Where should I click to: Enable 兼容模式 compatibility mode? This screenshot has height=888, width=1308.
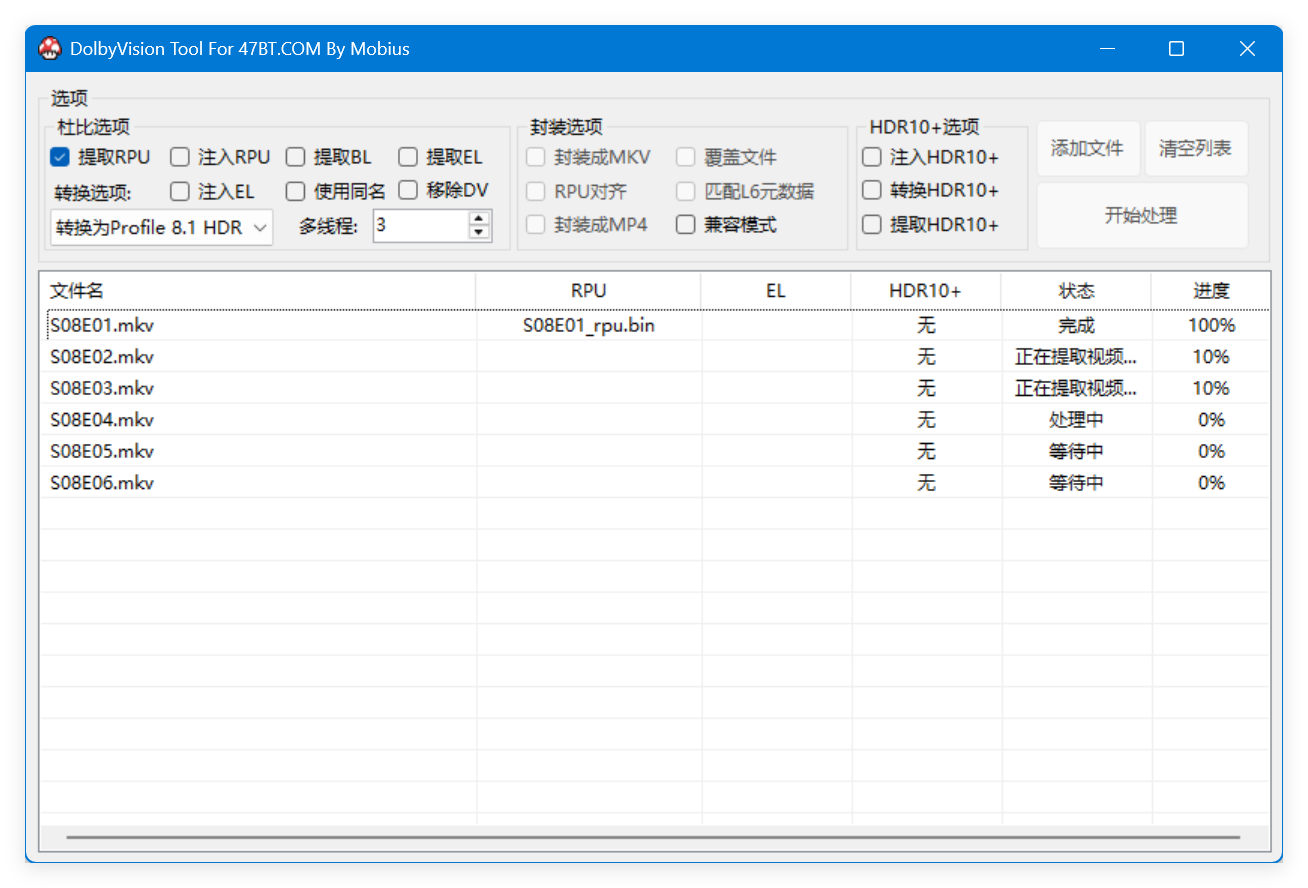686,225
